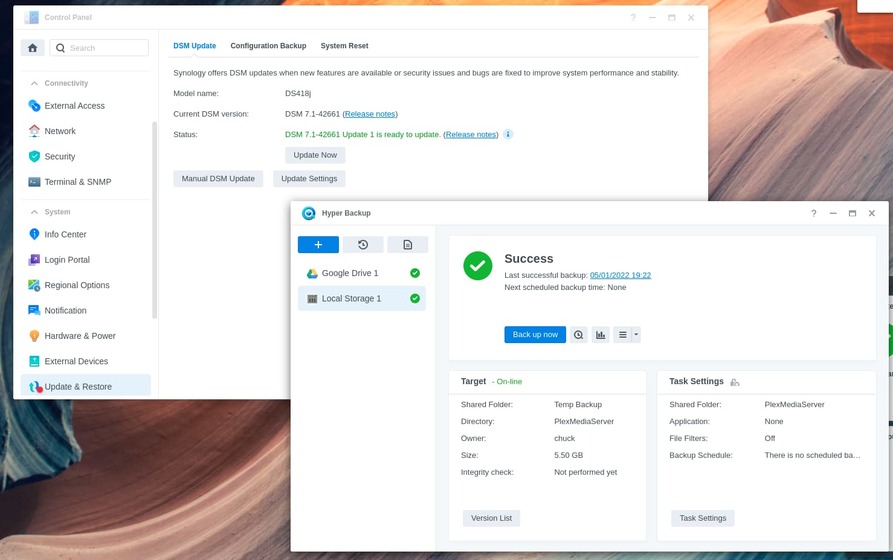Open last successful backup date link
Screen dimensions: 893x560
click(x=620, y=275)
